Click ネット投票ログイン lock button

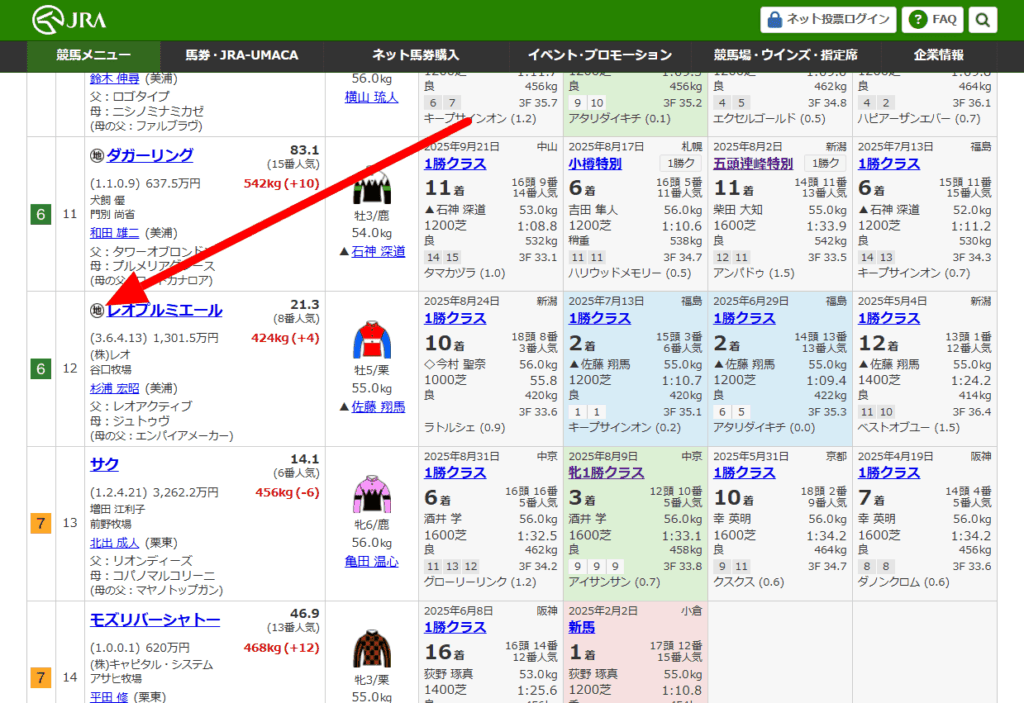pos(827,19)
